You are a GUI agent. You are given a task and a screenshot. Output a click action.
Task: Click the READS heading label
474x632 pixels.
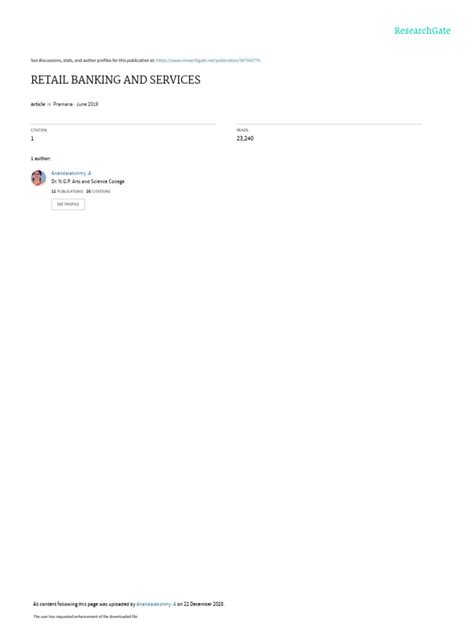coord(242,130)
